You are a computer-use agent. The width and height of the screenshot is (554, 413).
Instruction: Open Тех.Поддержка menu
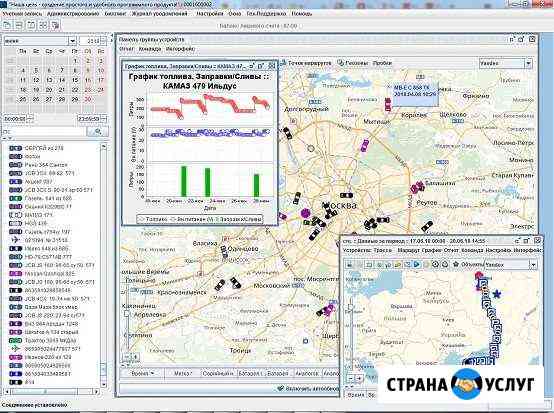[266, 13]
